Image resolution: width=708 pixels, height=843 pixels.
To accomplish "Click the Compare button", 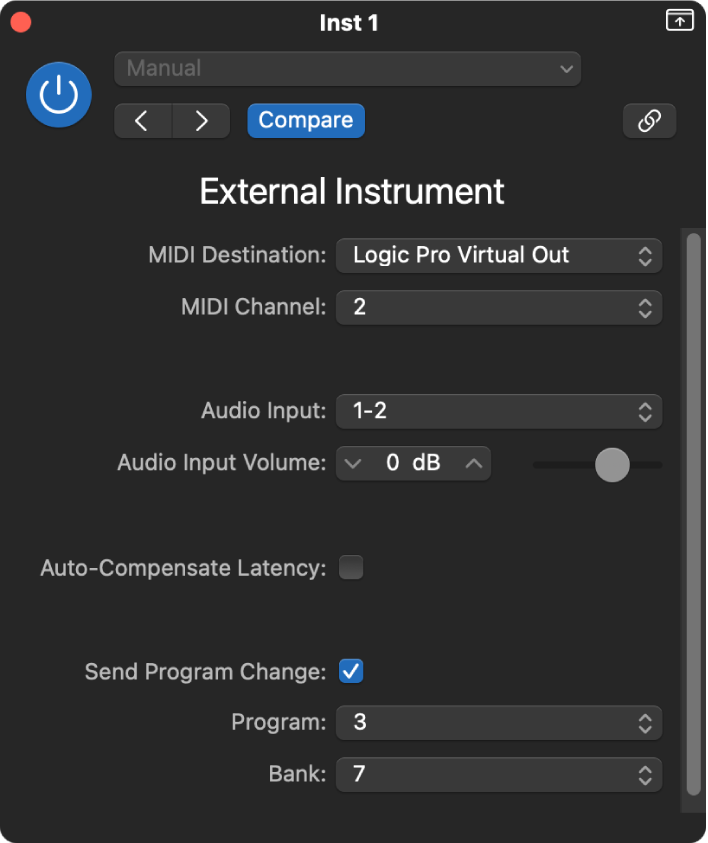I will [x=306, y=121].
